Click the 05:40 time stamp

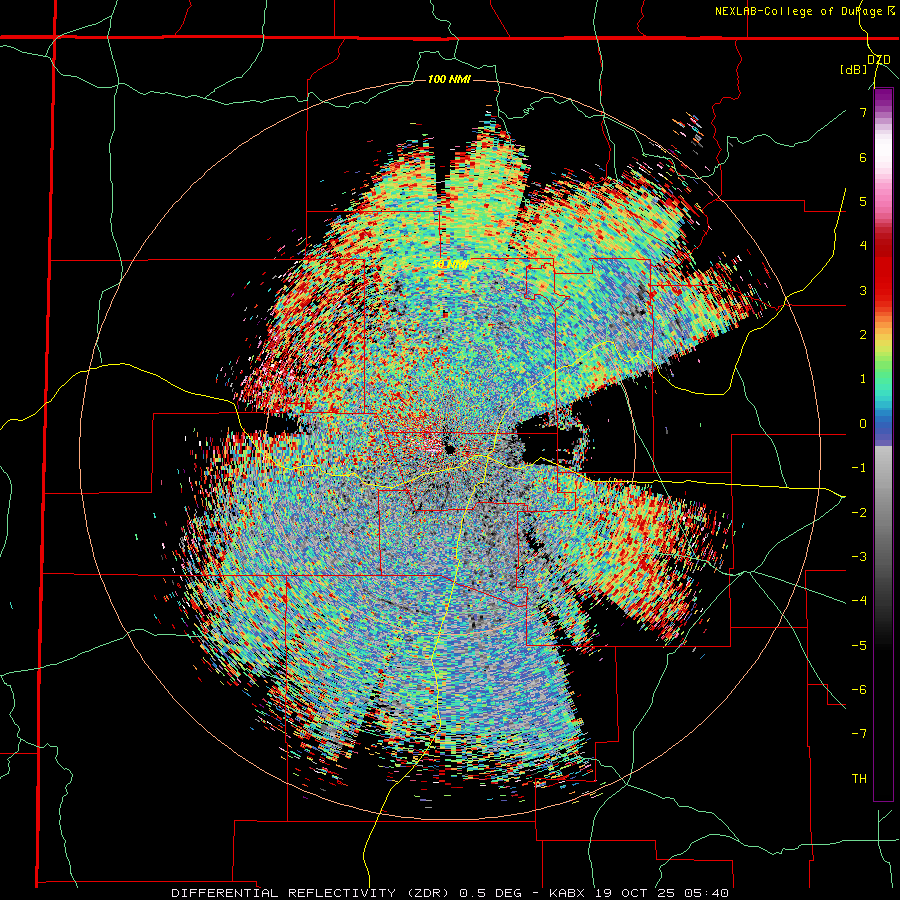click(x=707, y=893)
